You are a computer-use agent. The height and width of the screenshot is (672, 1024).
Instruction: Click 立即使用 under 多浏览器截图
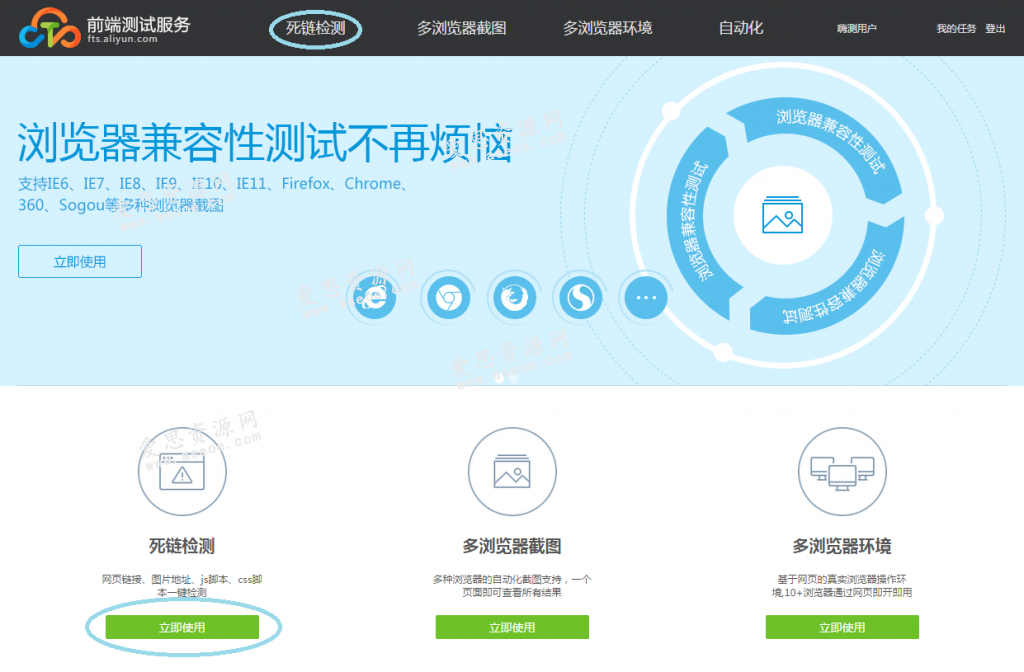512,627
